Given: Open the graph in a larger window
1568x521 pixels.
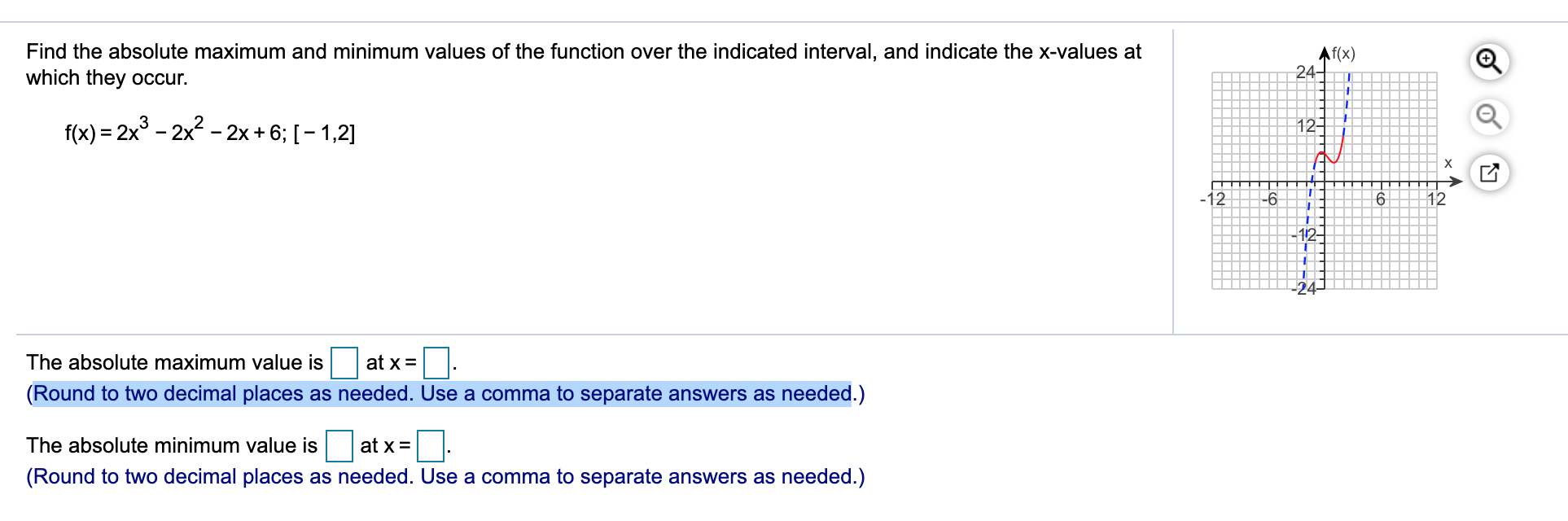Looking at the screenshot, I should click(1491, 173).
